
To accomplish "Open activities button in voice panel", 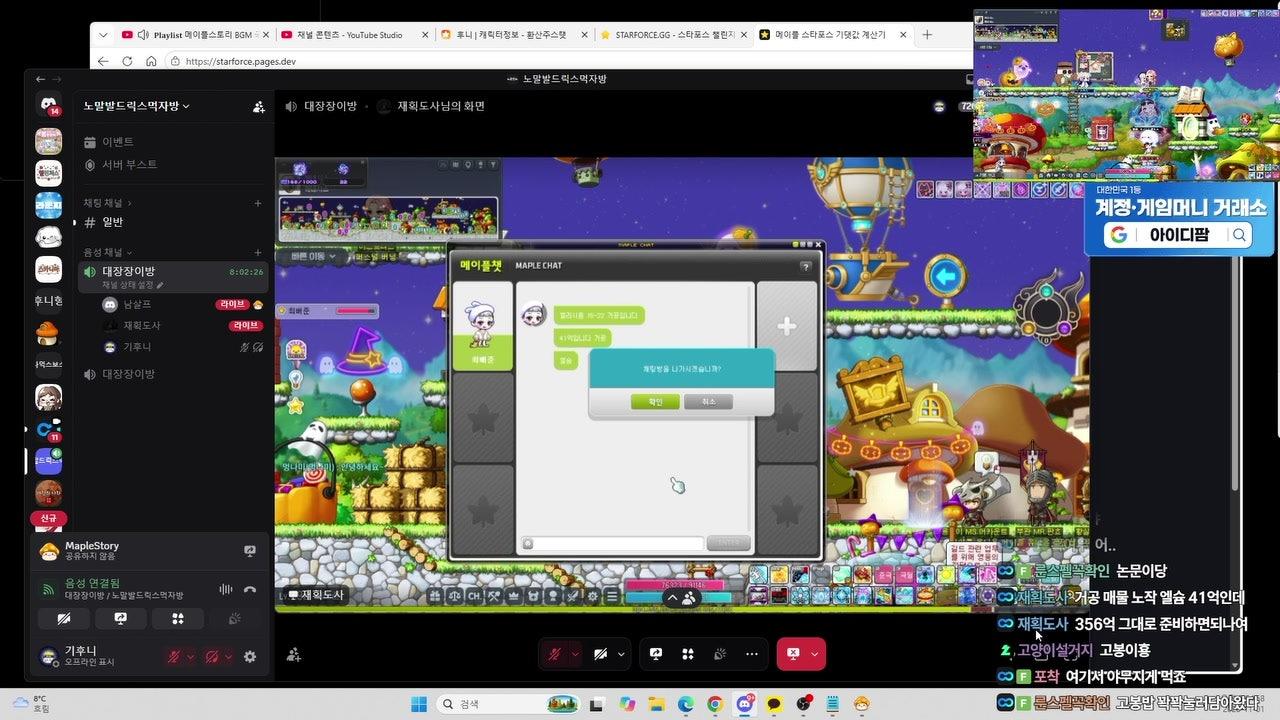I will pyautogui.click(x=178, y=619).
